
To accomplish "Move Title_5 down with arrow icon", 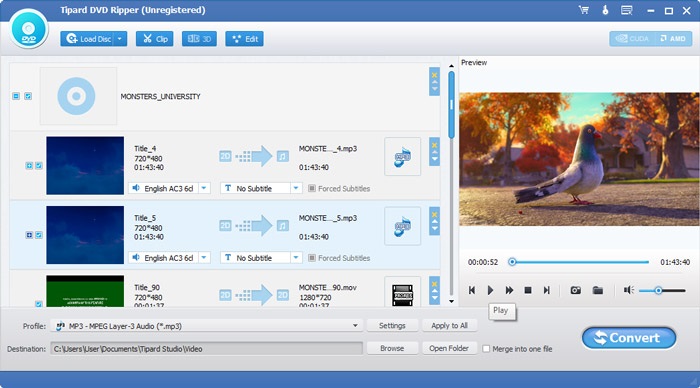I will point(434,228).
